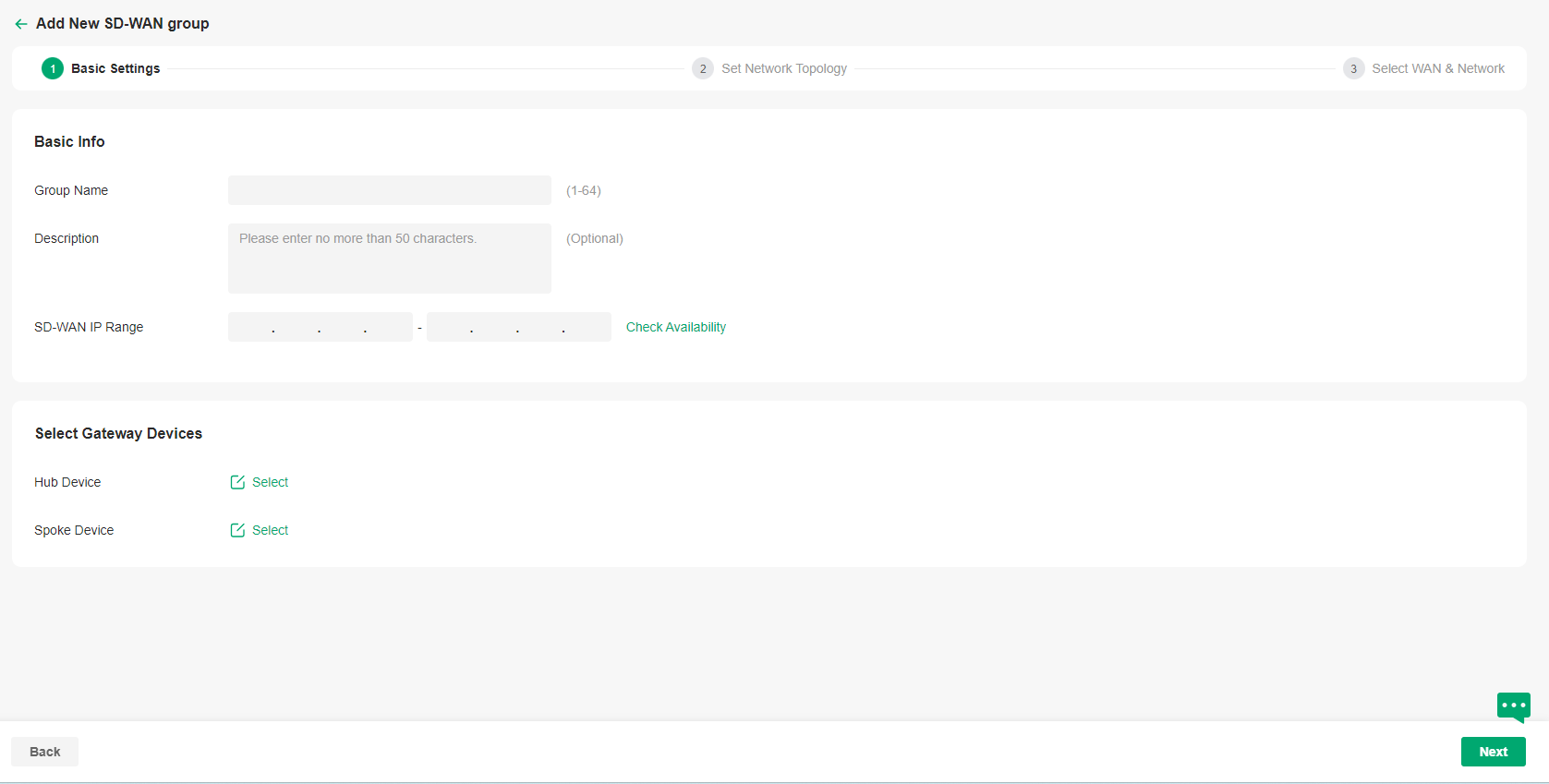This screenshot has height=784, width=1549.
Task: Click the step 3 number circle
Action: click(1353, 68)
